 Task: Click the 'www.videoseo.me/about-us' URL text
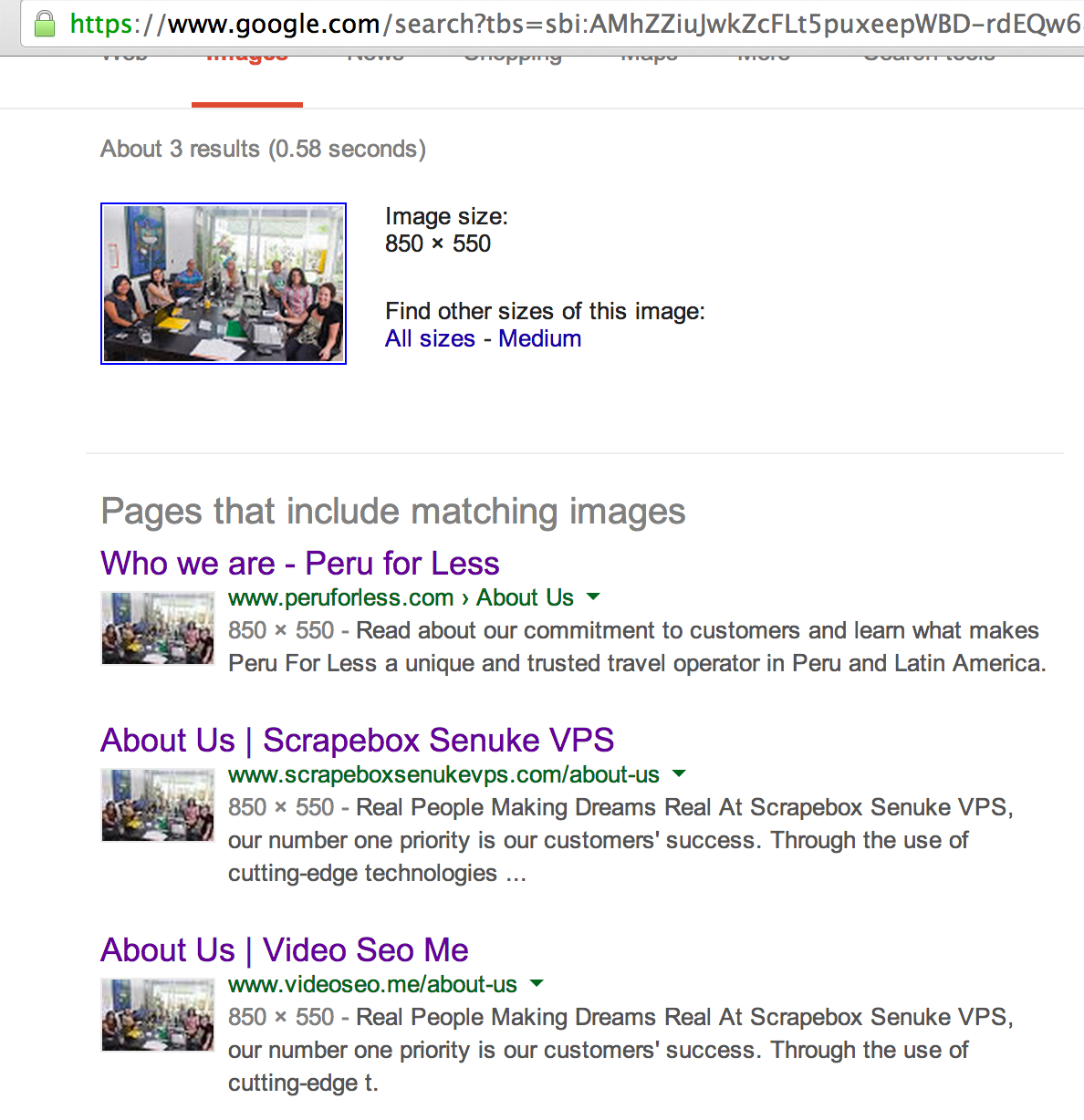372,984
